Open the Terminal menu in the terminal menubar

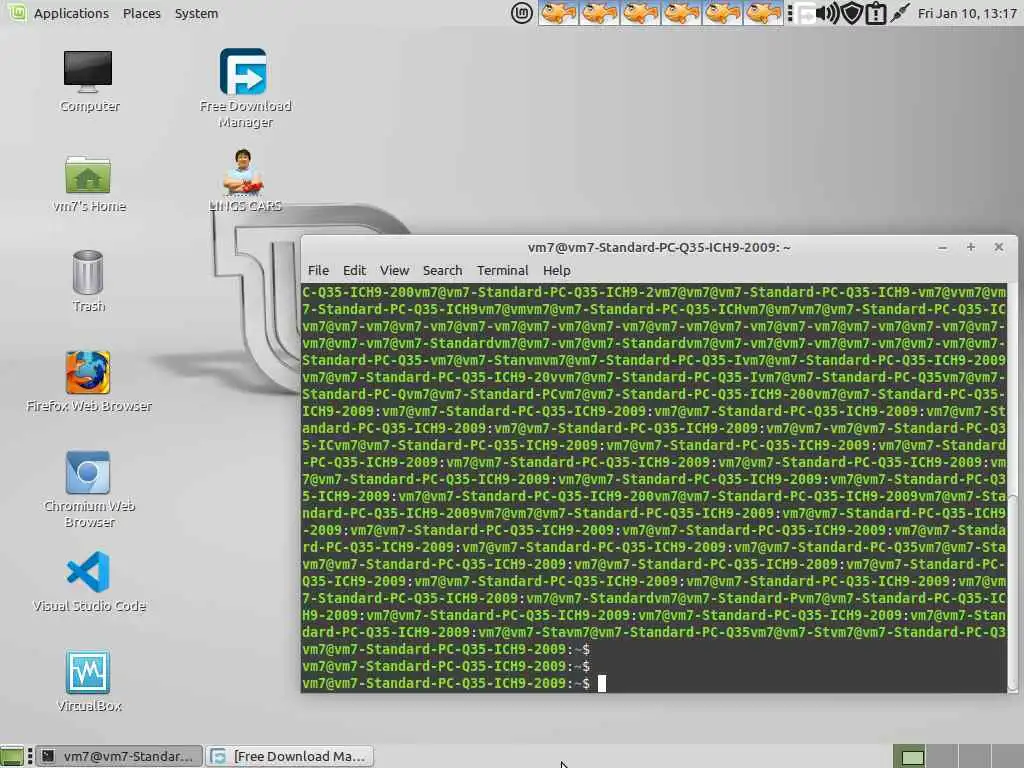coord(502,270)
